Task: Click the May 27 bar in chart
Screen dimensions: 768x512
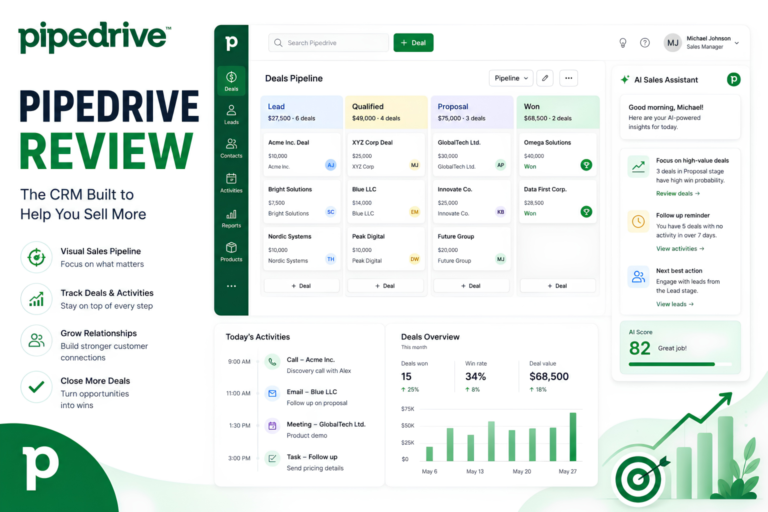Action: (x=573, y=437)
